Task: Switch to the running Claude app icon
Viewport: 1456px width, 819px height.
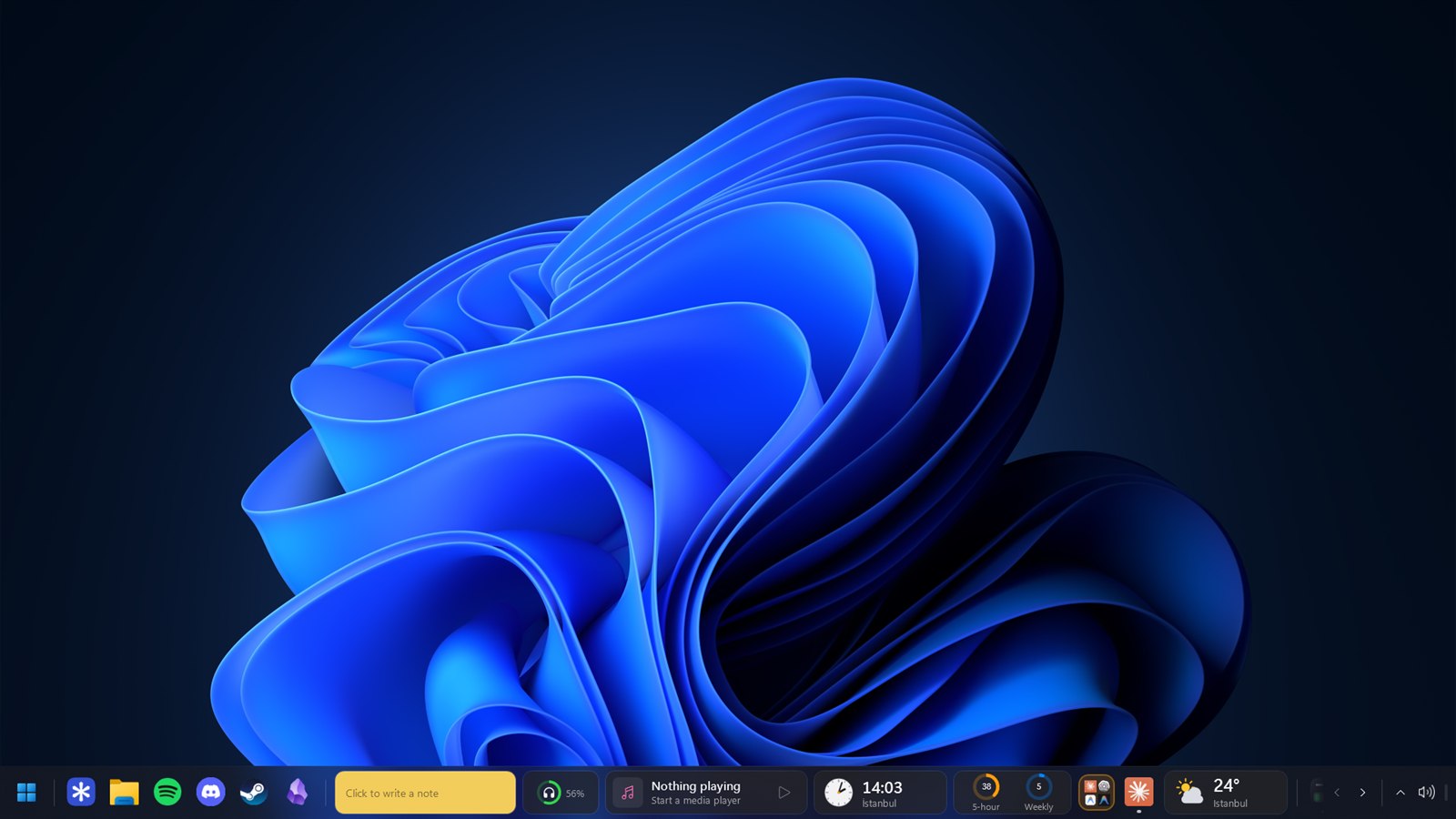Action: click(1138, 793)
